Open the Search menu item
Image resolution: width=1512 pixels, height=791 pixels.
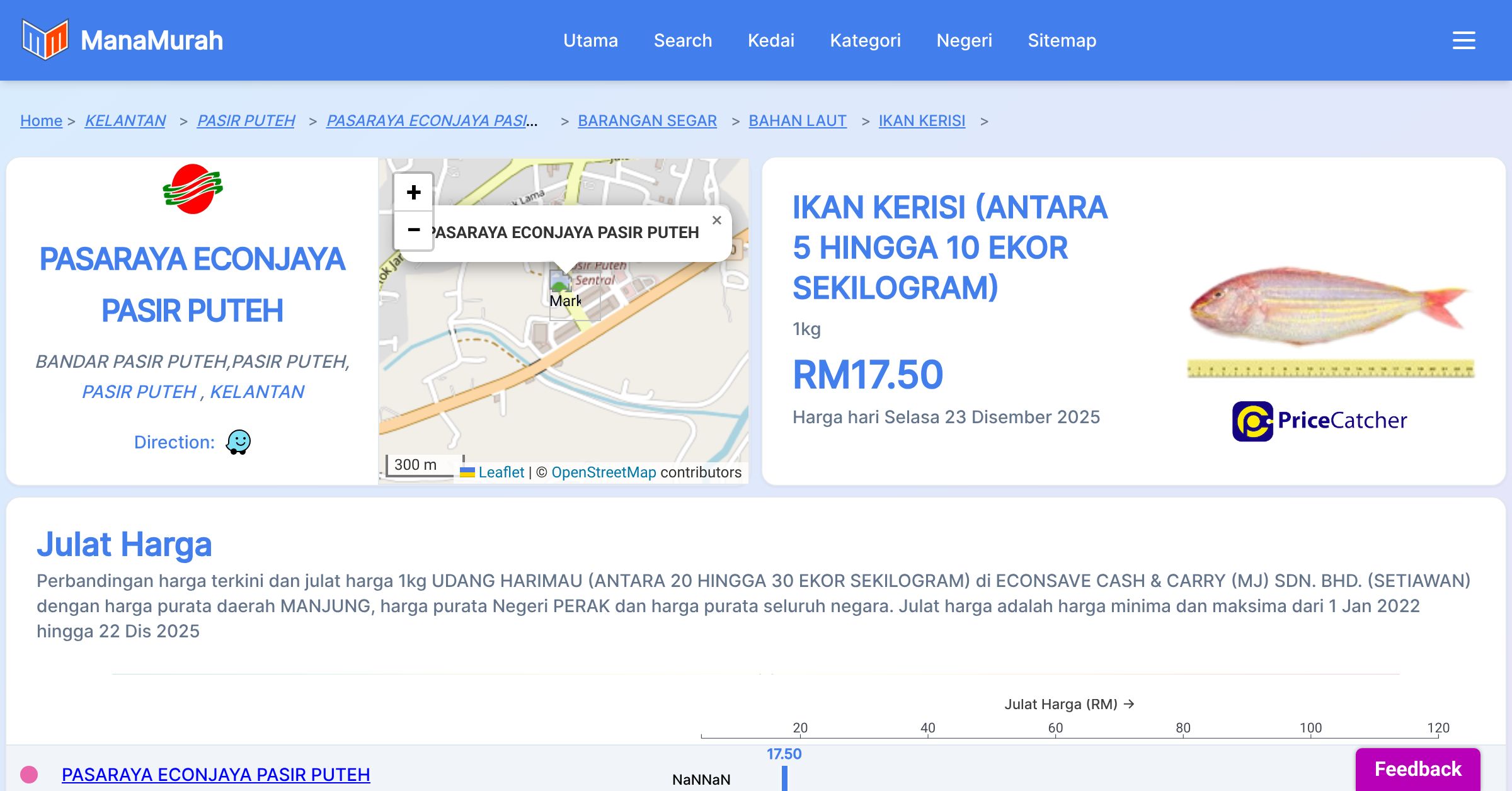(x=682, y=40)
